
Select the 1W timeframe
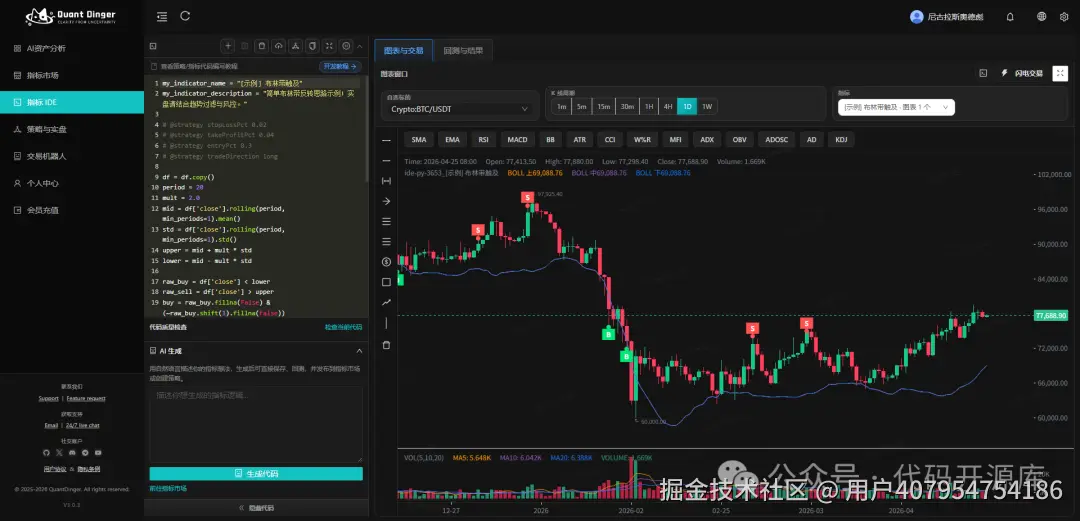[x=707, y=107]
